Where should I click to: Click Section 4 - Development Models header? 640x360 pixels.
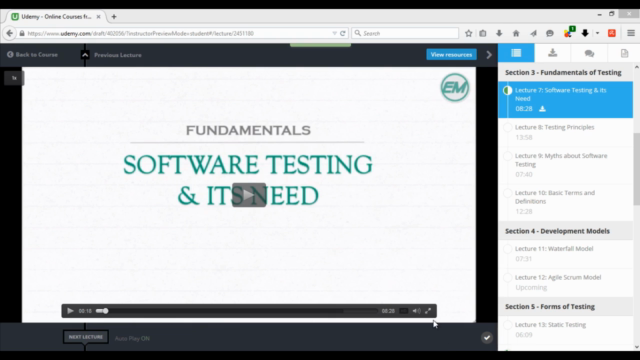point(565,231)
